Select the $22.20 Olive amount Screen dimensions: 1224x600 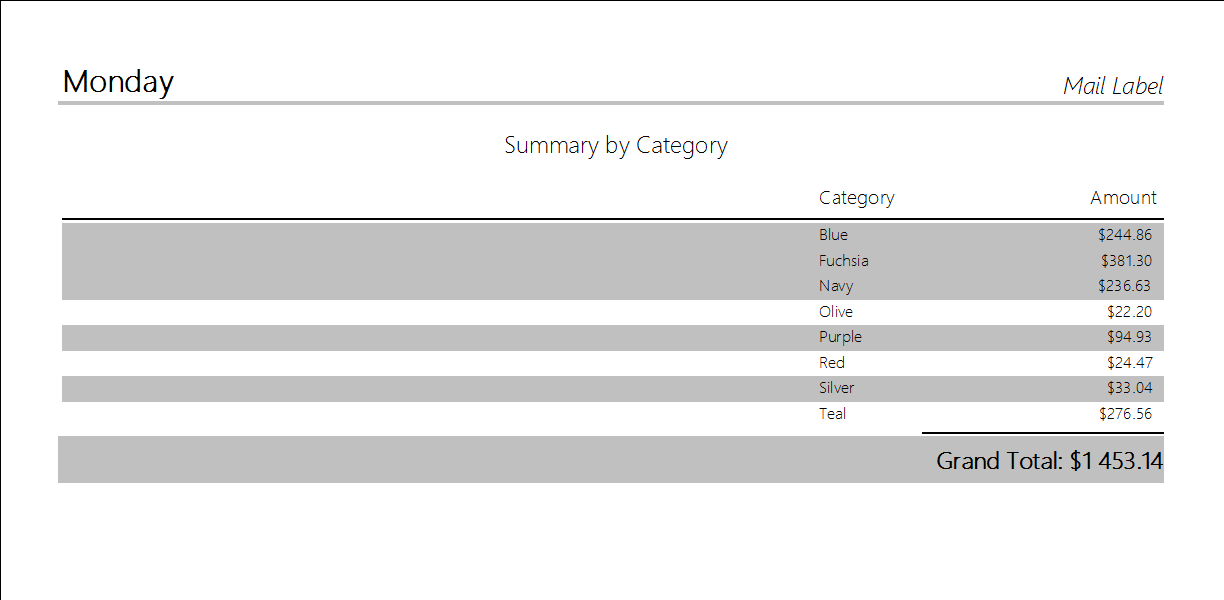click(x=1129, y=312)
